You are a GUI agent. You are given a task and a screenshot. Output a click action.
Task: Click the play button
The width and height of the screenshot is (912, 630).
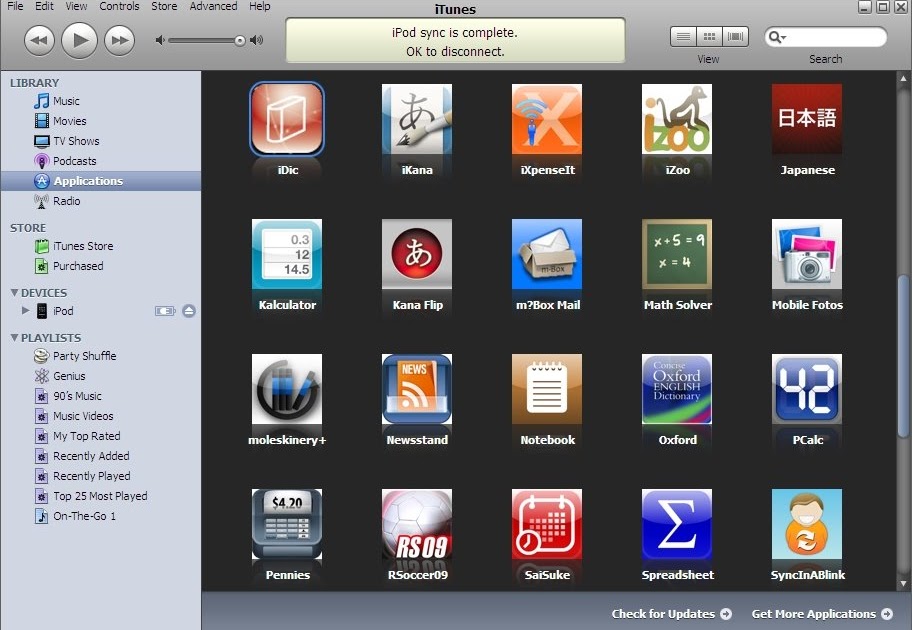79,40
